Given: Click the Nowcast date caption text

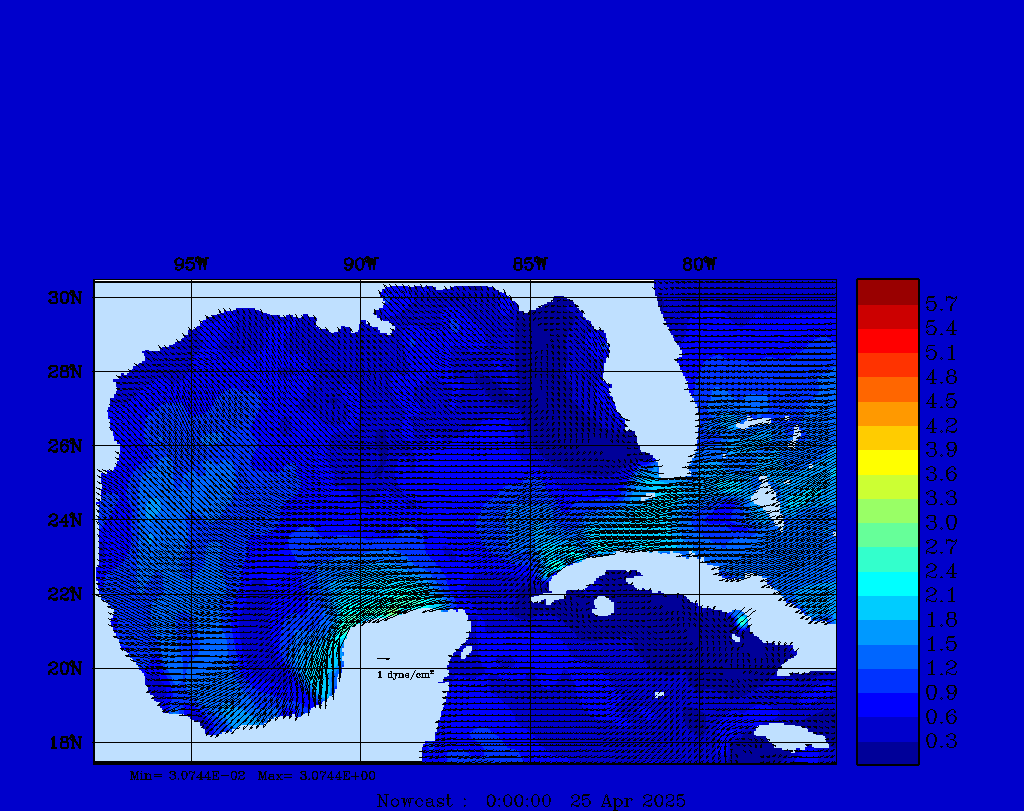Looking at the screenshot, I should tap(531, 801).
